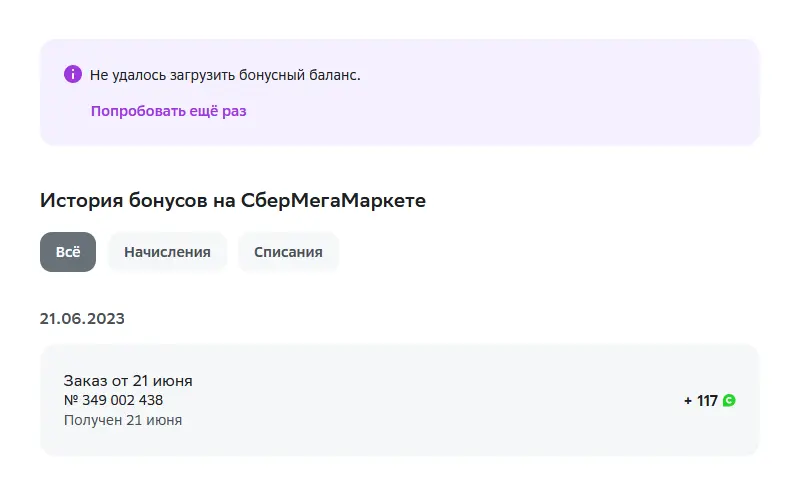Click the plus sign before 117
Screen dimensions: 794x478
688,401
